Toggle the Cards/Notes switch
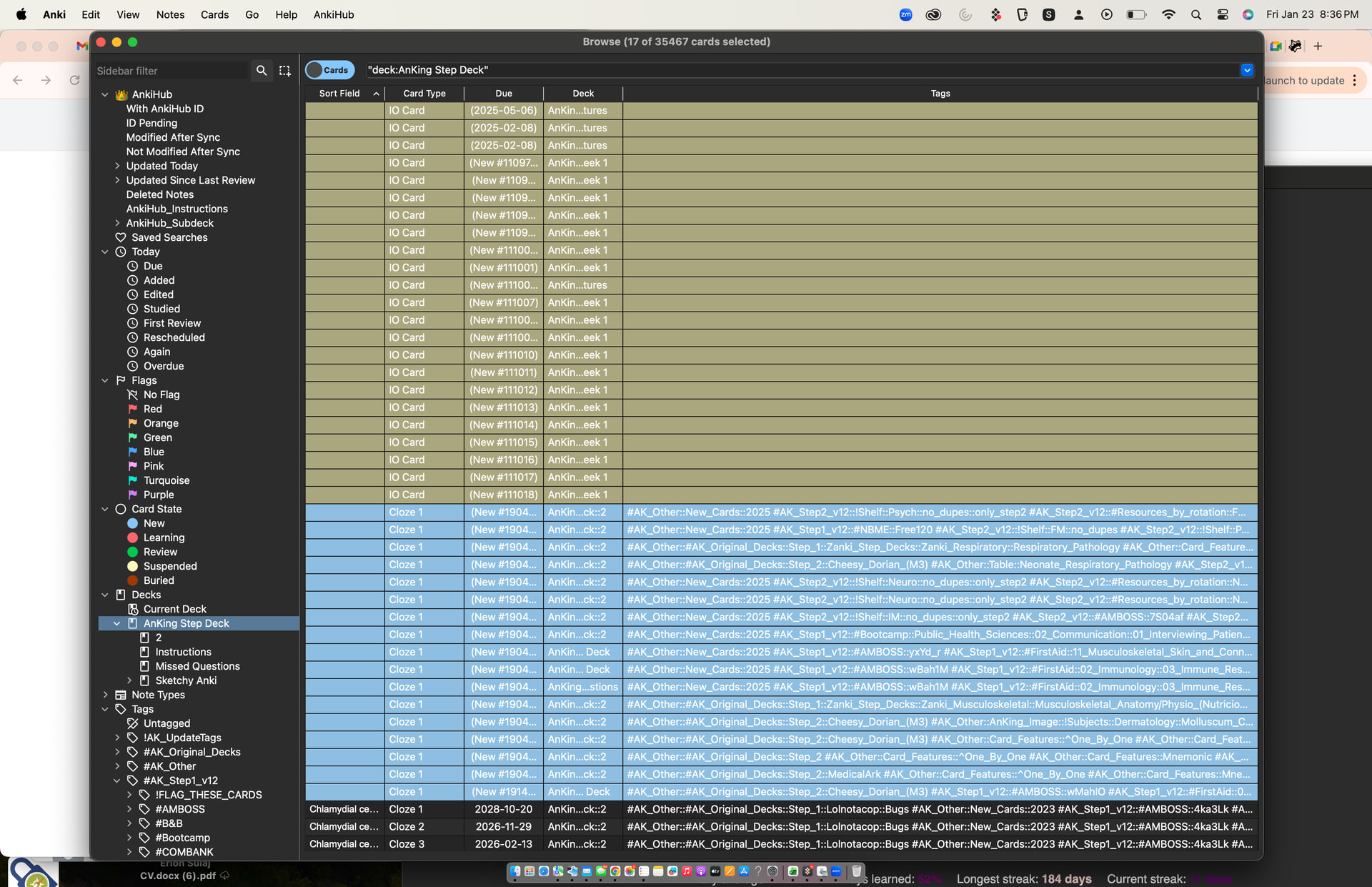This screenshot has height=887, width=1372. (x=329, y=70)
